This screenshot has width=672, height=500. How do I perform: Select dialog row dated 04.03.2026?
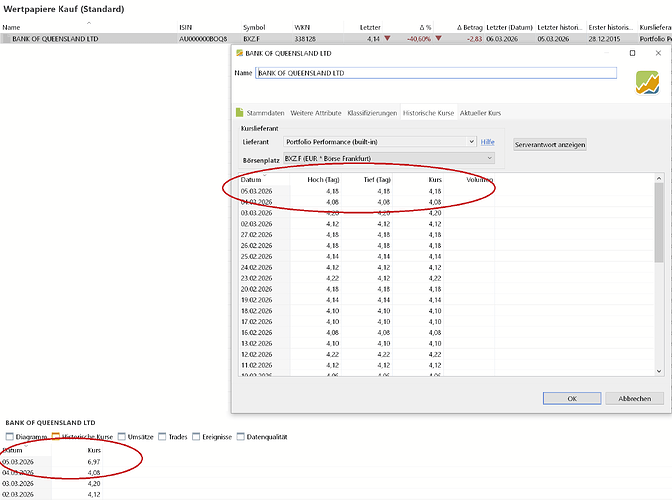[x=446, y=202]
